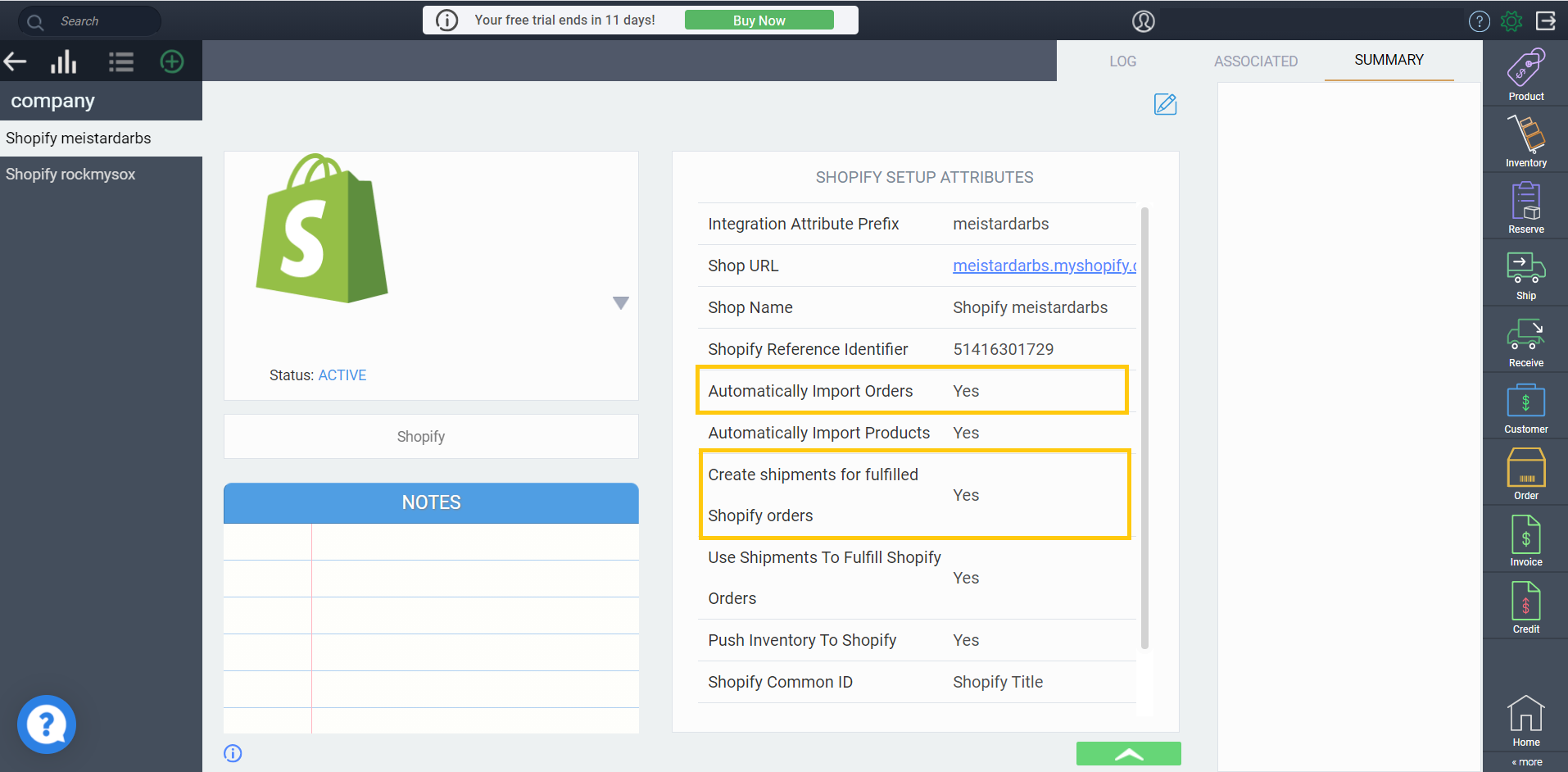Screen dimensions: 1568x772
Task: Open the help chat bubble
Action: (x=47, y=724)
